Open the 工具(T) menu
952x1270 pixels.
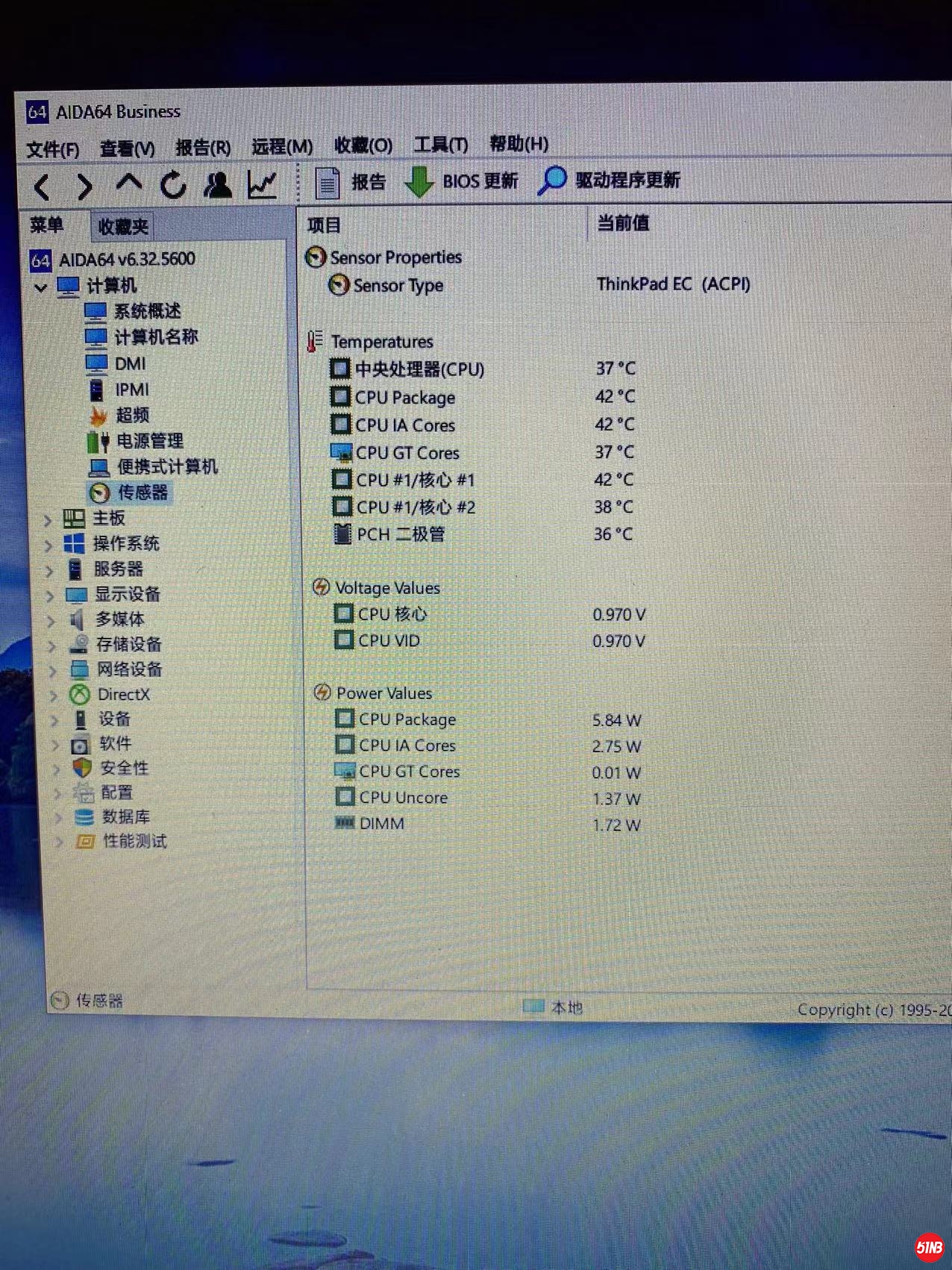440,144
